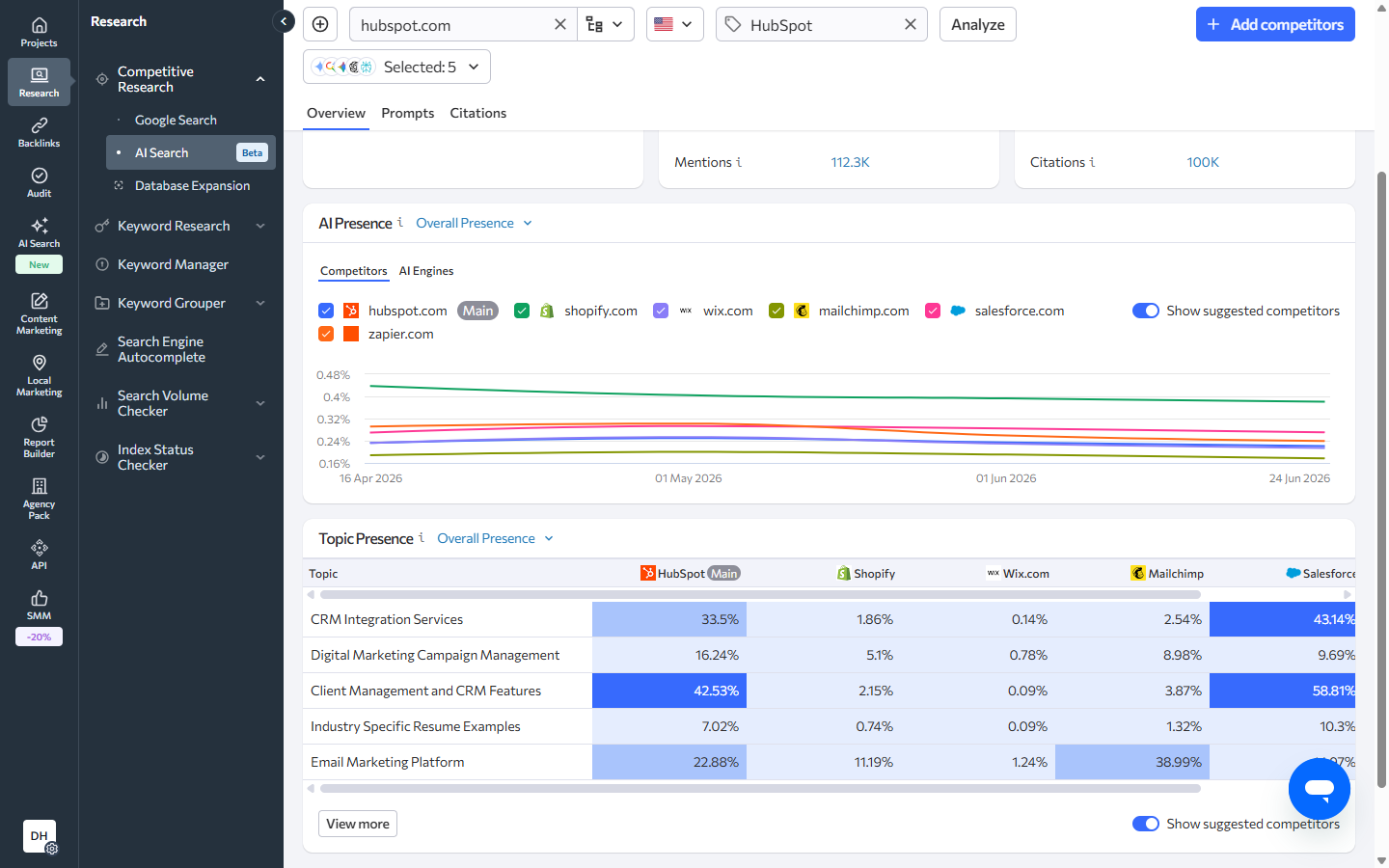Click the upper horizontal scrollbar of topic table
1389x868 pixels.
760,595
